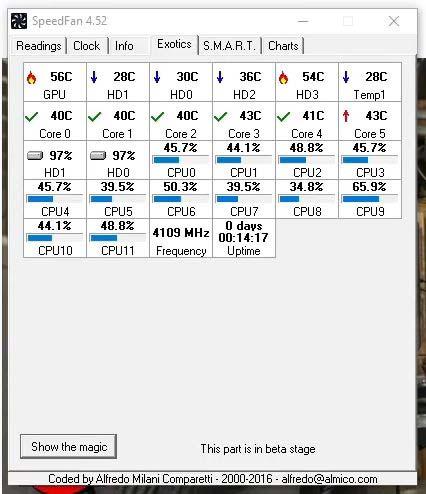This screenshot has height=494, width=426.
Task: Click the green checkmark for Core 3
Action: [x=221, y=116]
